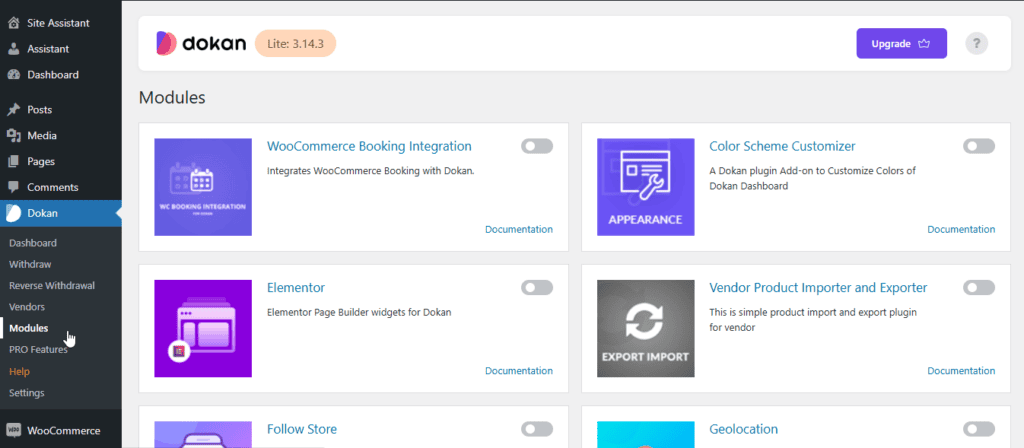This screenshot has width=1024, height=448.
Task: Open the Color Scheme Customizer title link
Action: (782, 146)
